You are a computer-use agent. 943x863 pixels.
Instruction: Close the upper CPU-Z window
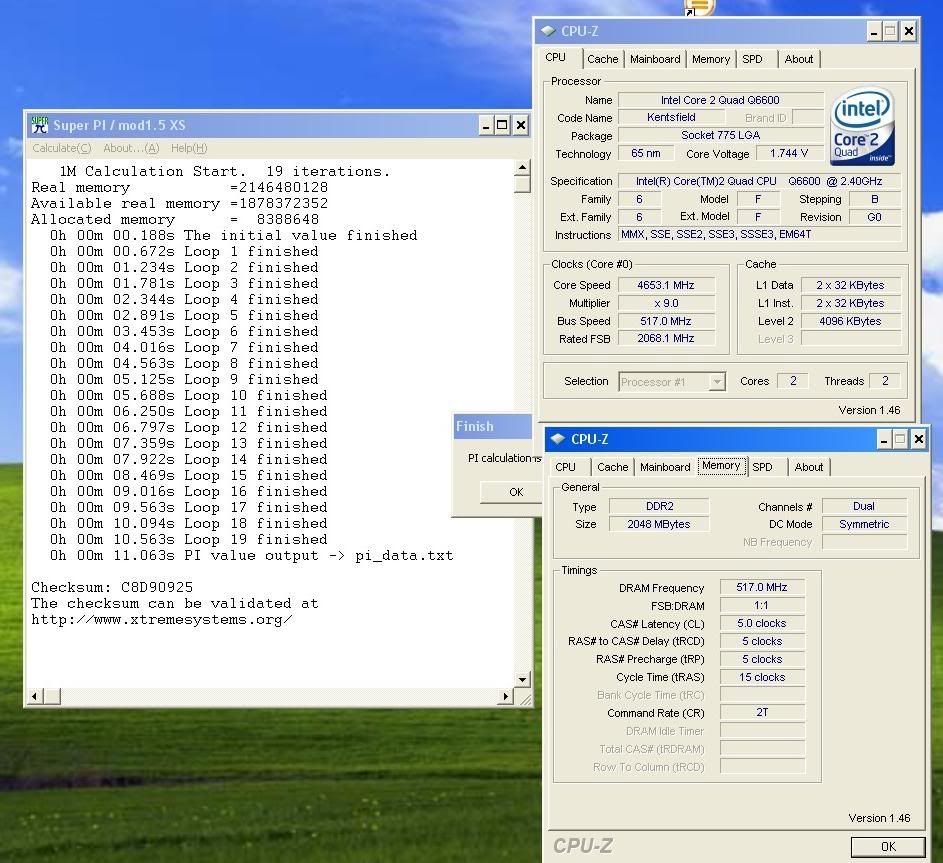909,32
